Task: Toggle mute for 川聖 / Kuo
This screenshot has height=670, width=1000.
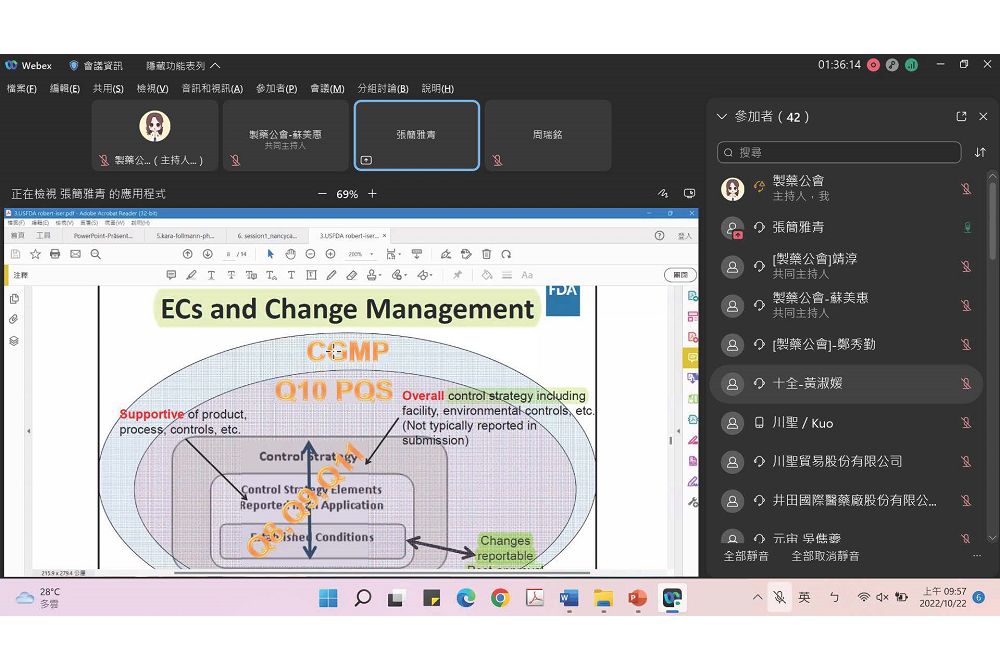Action: coord(966,423)
